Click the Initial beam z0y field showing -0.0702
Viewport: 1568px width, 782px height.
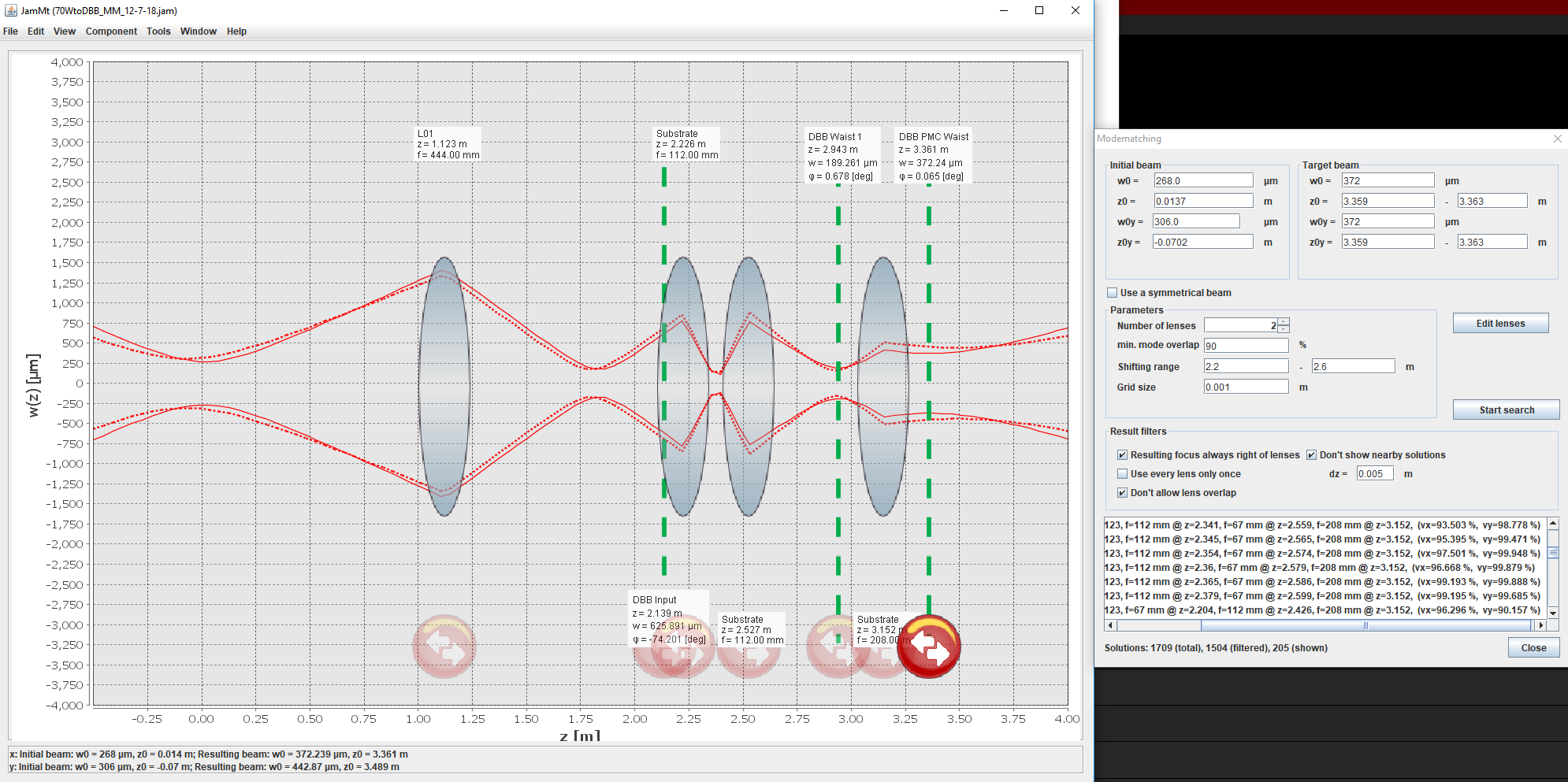click(x=1203, y=243)
